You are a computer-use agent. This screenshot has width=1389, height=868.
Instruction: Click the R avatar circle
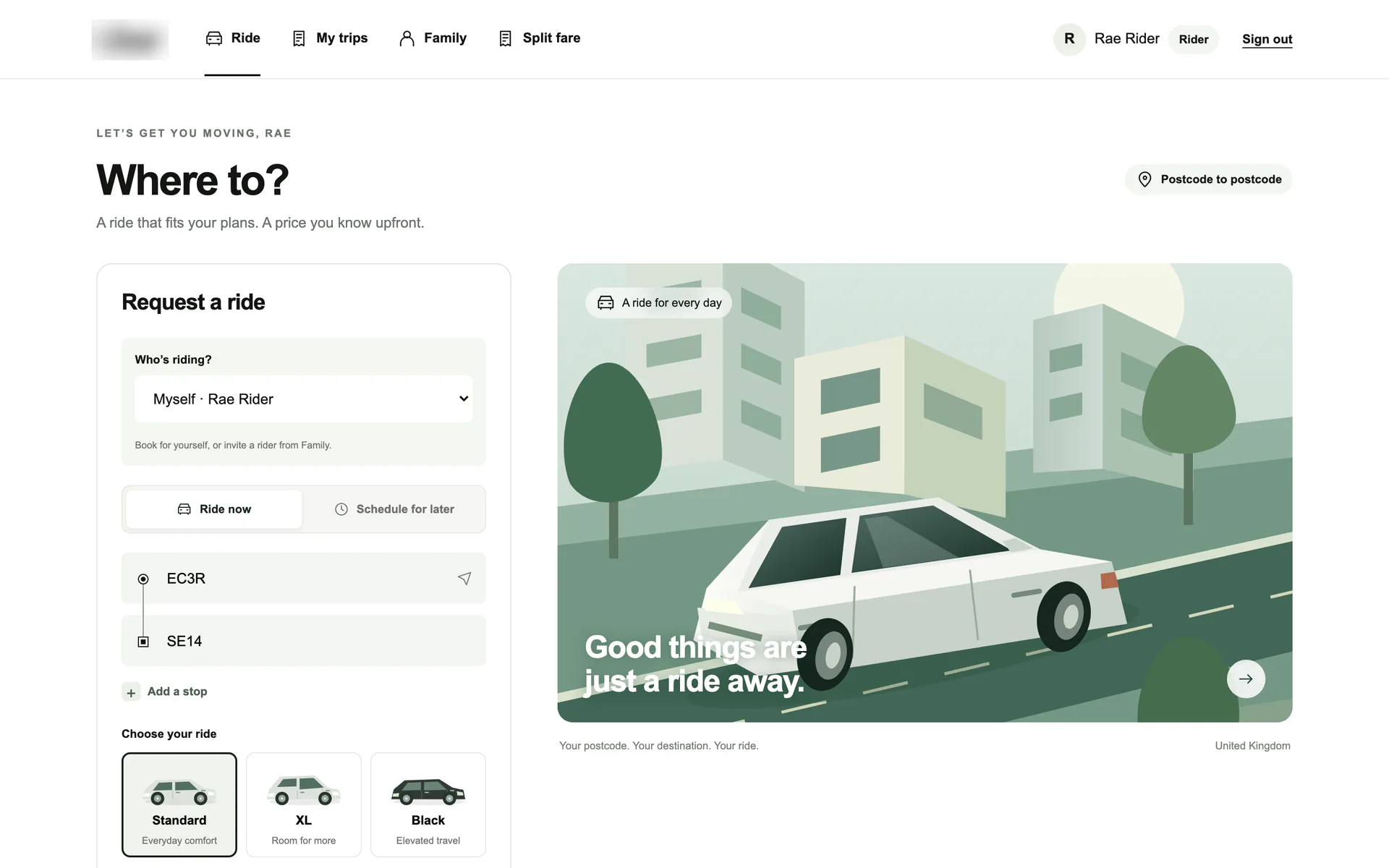coord(1069,39)
